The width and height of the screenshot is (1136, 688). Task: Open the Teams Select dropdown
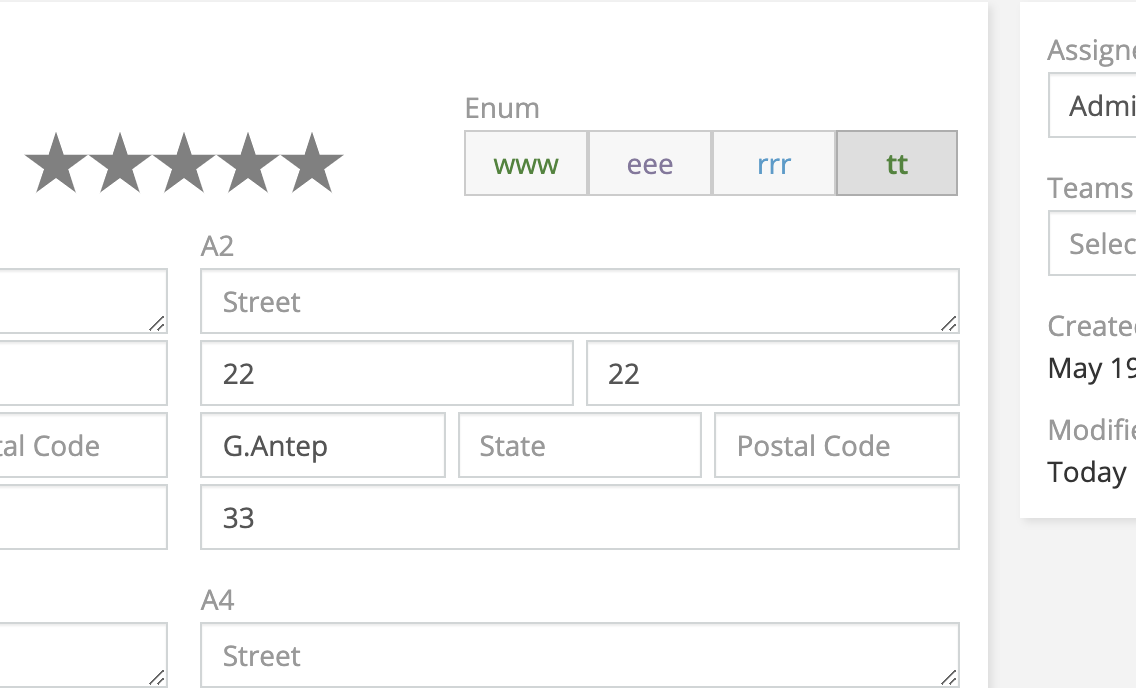click(1092, 243)
